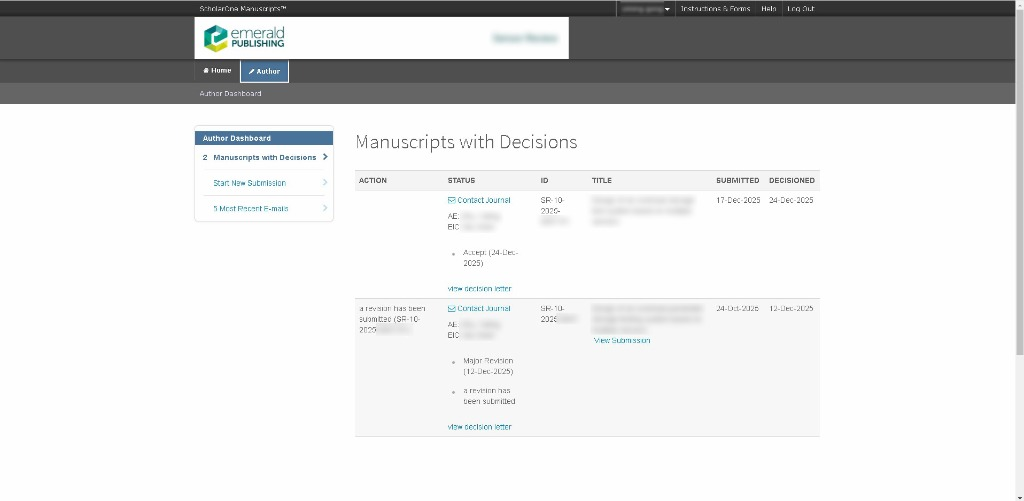The width and height of the screenshot is (1024, 501).
Task: Click Contact Journal text for the accepted manuscript
Action: (x=484, y=201)
